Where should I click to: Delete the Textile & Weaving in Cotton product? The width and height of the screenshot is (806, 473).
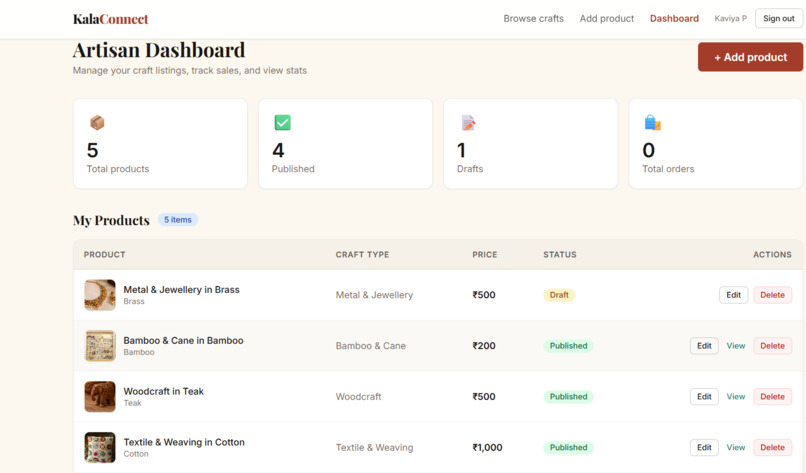[772, 447]
